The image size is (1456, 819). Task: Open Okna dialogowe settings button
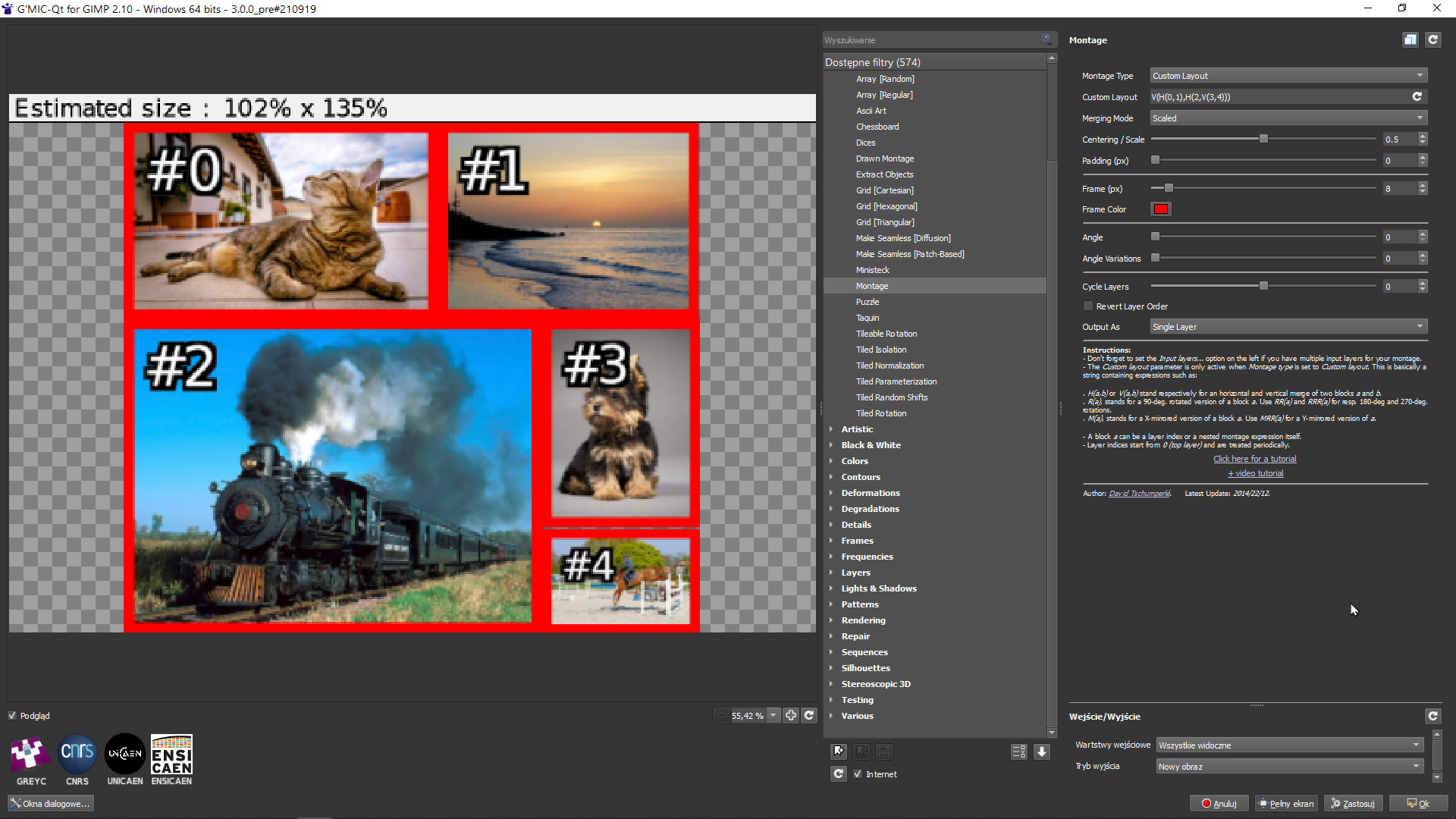(x=51, y=804)
